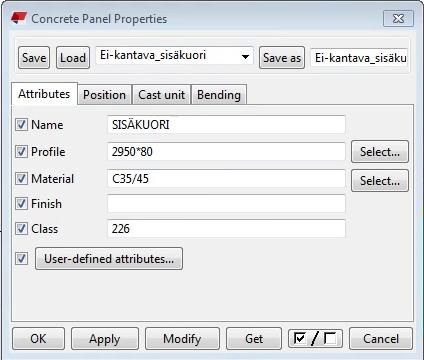Toggle the Material checkbox
Image resolution: width=424 pixels, height=360 pixels.
(21, 178)
